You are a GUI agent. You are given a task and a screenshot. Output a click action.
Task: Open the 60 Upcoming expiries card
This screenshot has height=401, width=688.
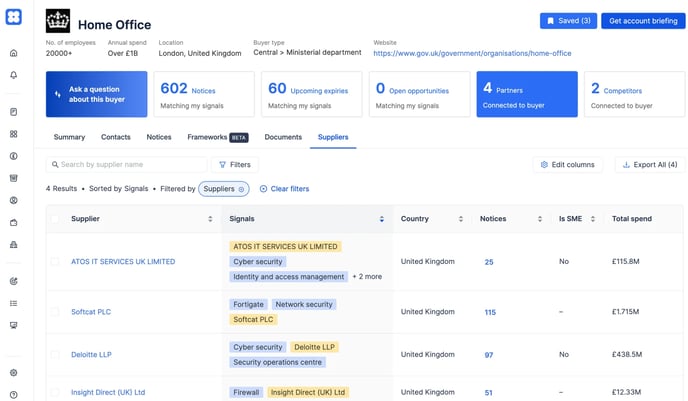point(312,94)
